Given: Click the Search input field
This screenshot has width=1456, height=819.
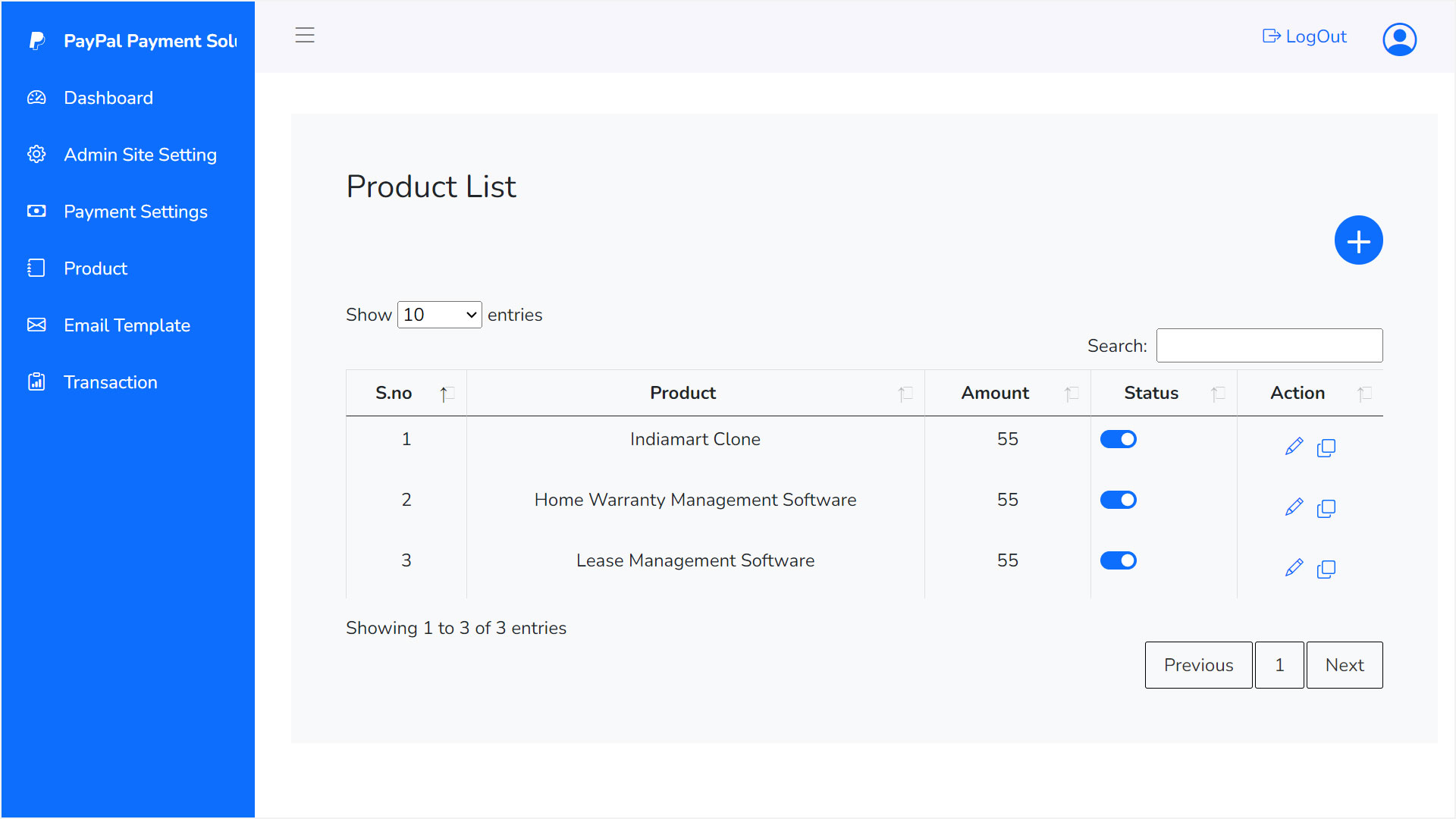Looking at the screenshot, I should (1270, 344).
